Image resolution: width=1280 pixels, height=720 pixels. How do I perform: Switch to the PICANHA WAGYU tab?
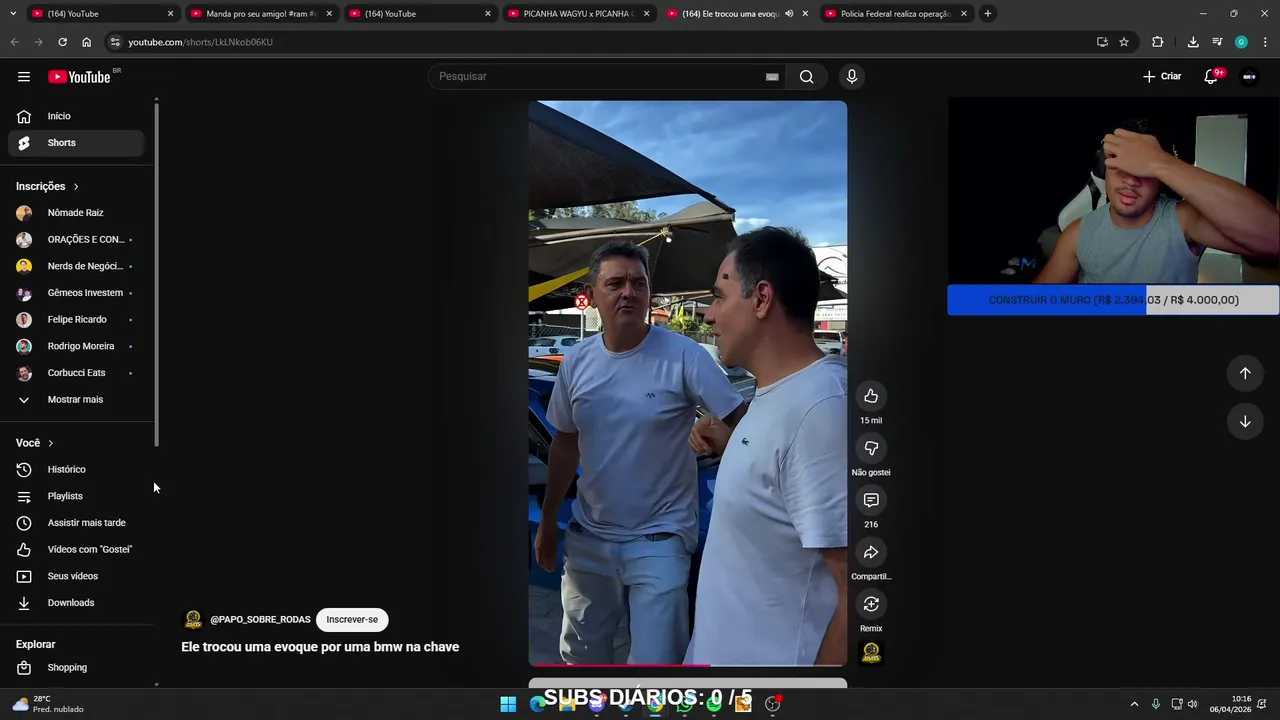tap(578, 14)
